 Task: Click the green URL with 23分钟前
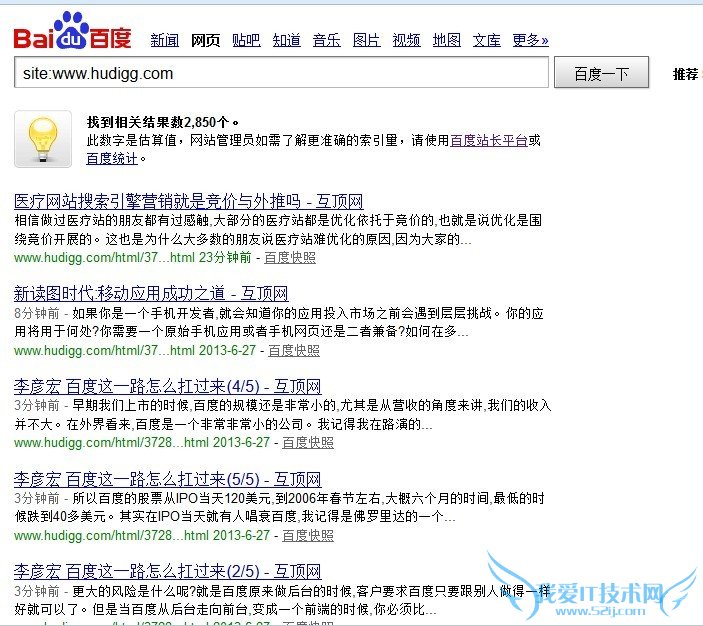click(x=133, y=258)
